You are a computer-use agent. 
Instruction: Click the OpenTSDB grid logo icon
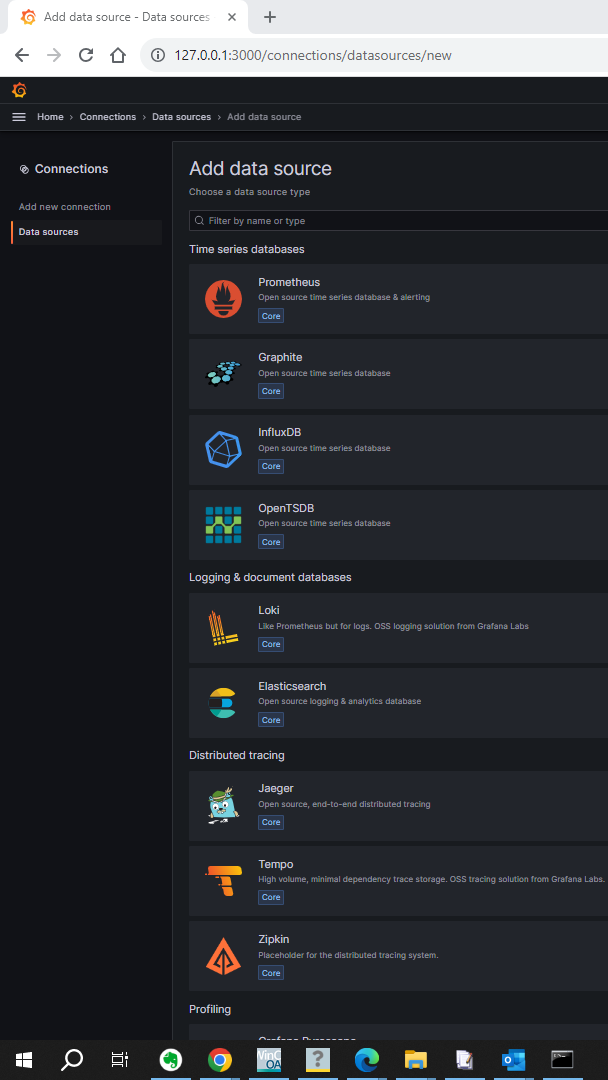coord(223,525)
